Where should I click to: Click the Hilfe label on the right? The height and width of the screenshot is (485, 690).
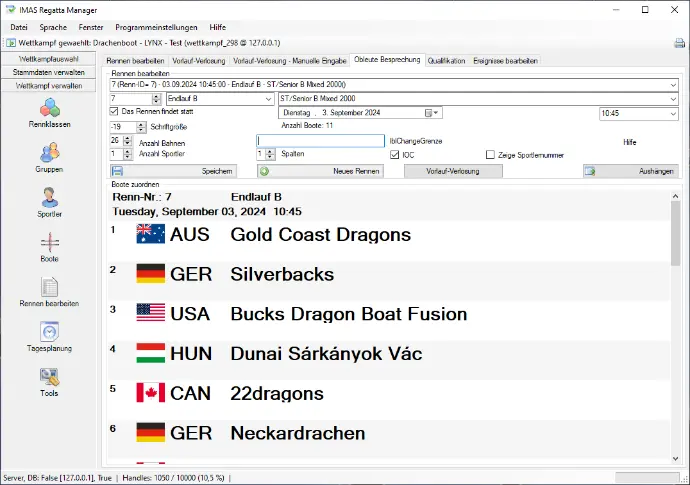coord(630,142)
